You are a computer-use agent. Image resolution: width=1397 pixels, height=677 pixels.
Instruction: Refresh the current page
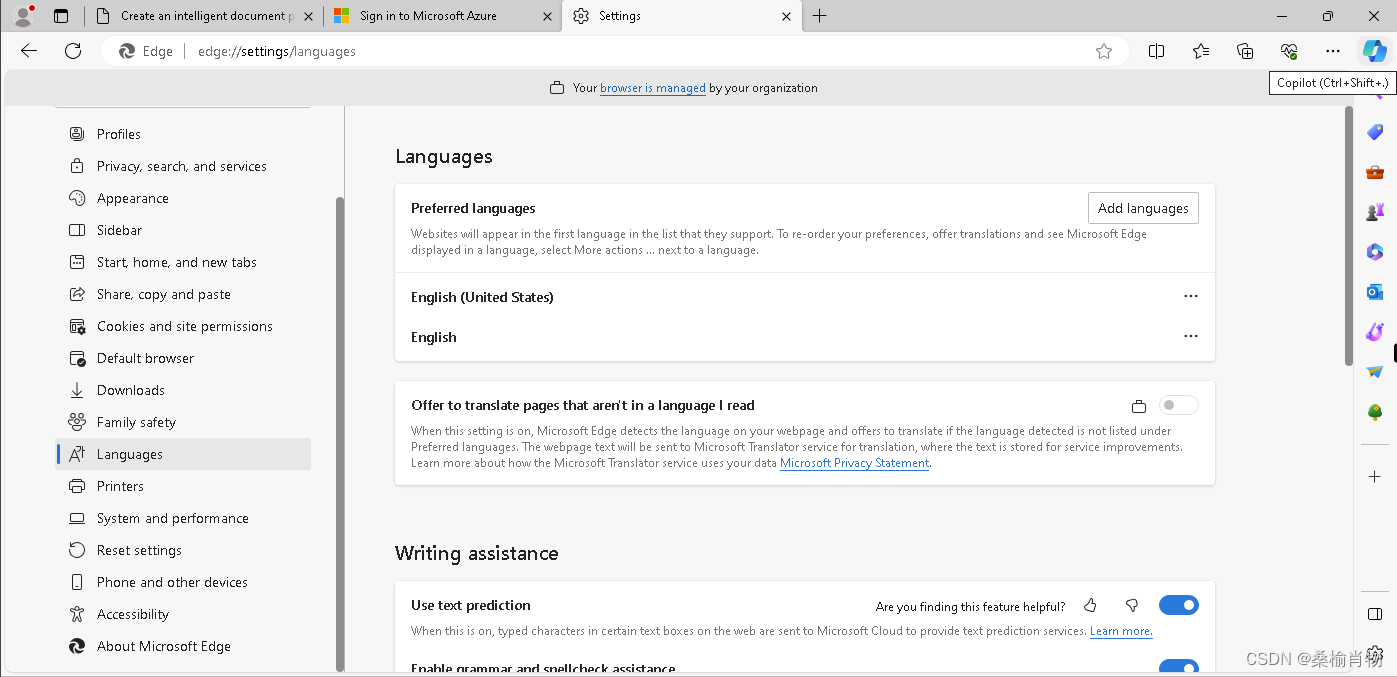click(x=73, y=51)
